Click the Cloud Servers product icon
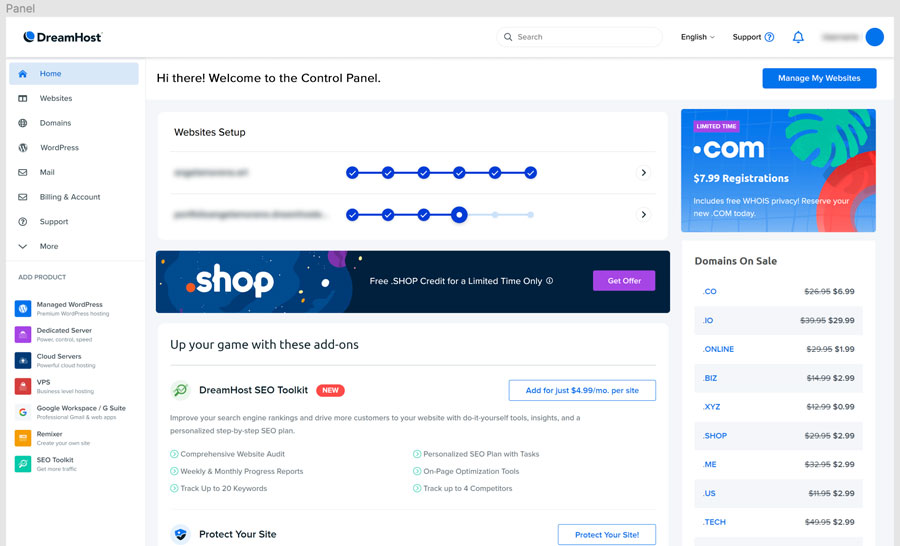The height and width of the screenshot is (546, 900). 23,360
